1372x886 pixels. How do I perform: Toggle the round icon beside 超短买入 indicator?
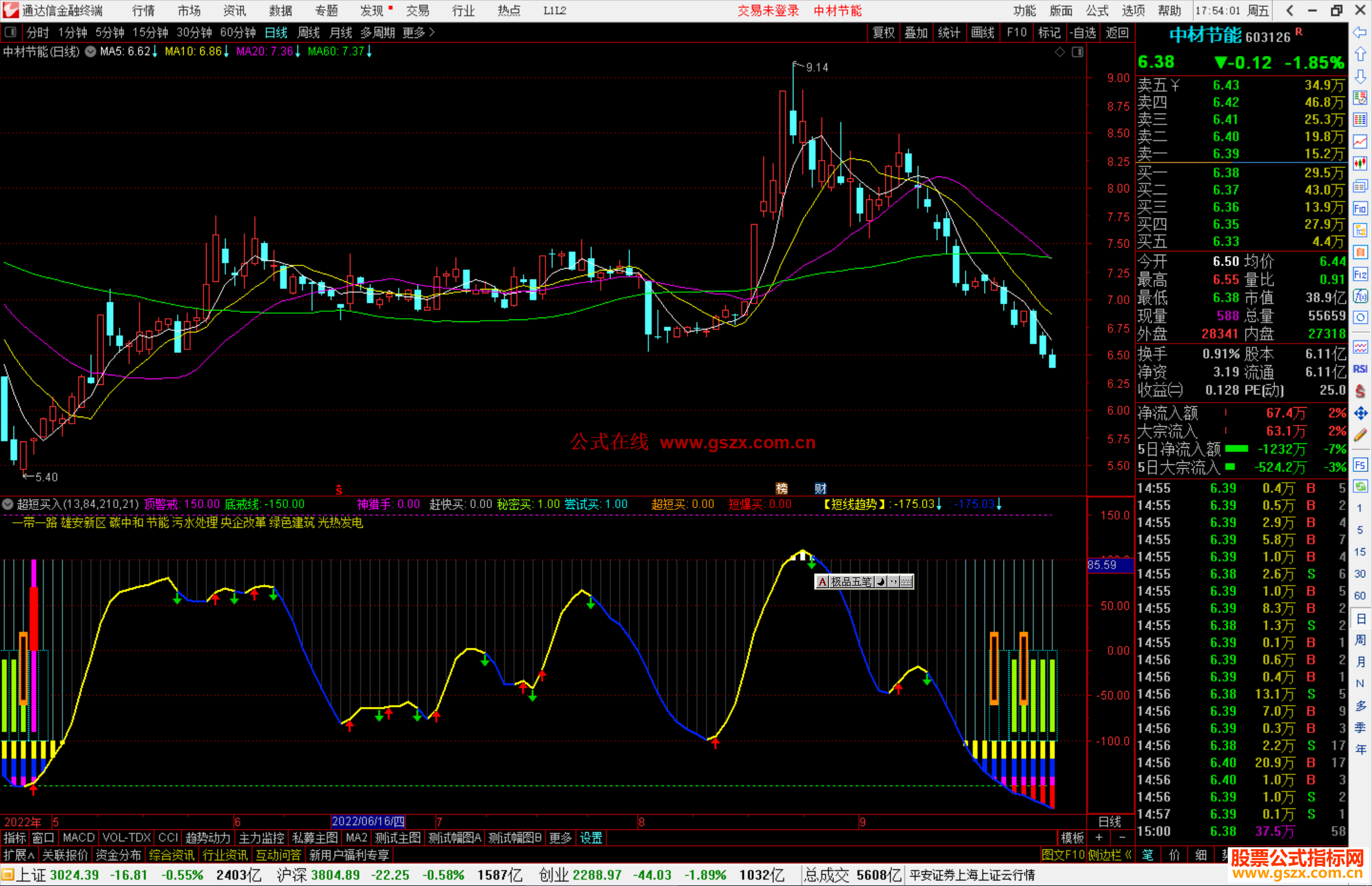[8, 504]
